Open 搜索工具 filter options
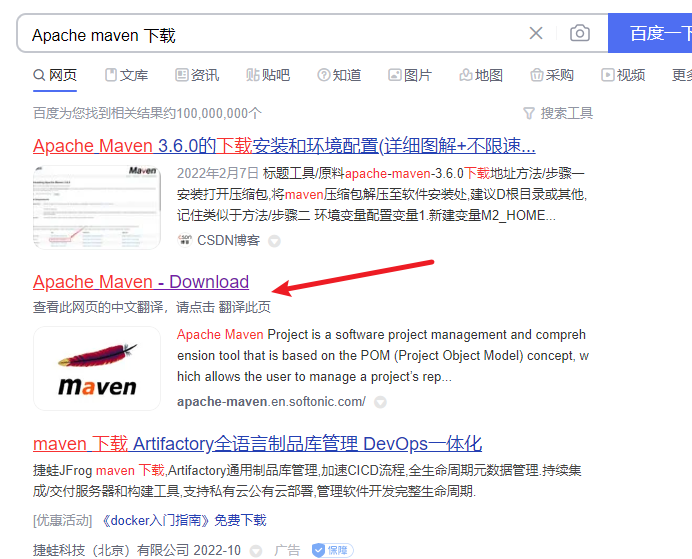The width and height of the screenshot is (692, 559). (x=558, y=113)
